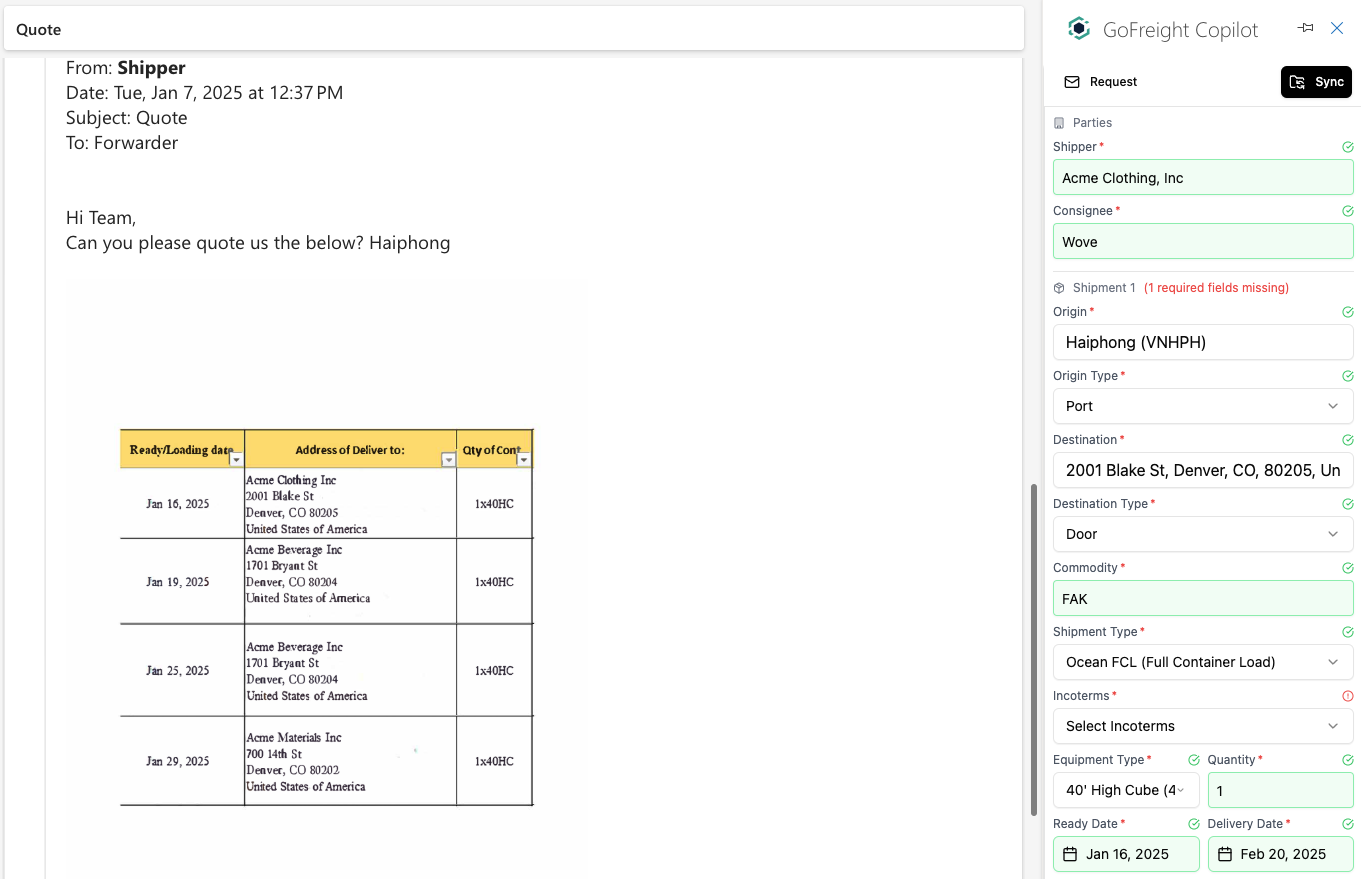Viewport: 1361px width, 879px height.
Task: Click the Quote panel title
Action: 39,29
